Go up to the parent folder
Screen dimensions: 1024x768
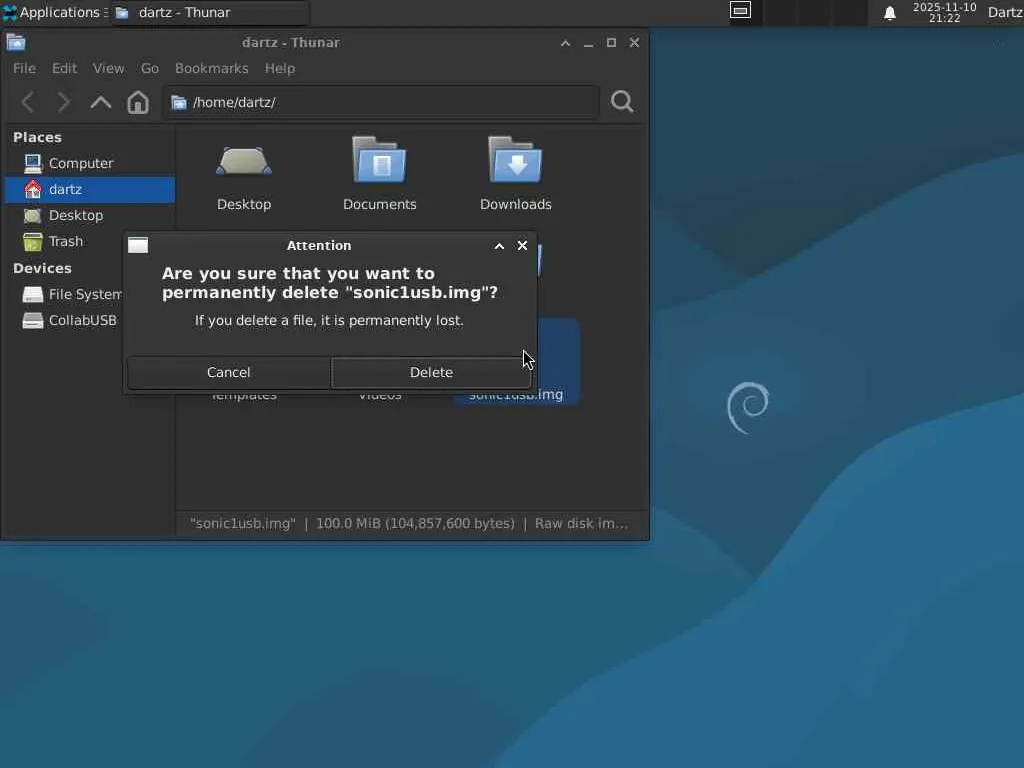coord(101,102)
